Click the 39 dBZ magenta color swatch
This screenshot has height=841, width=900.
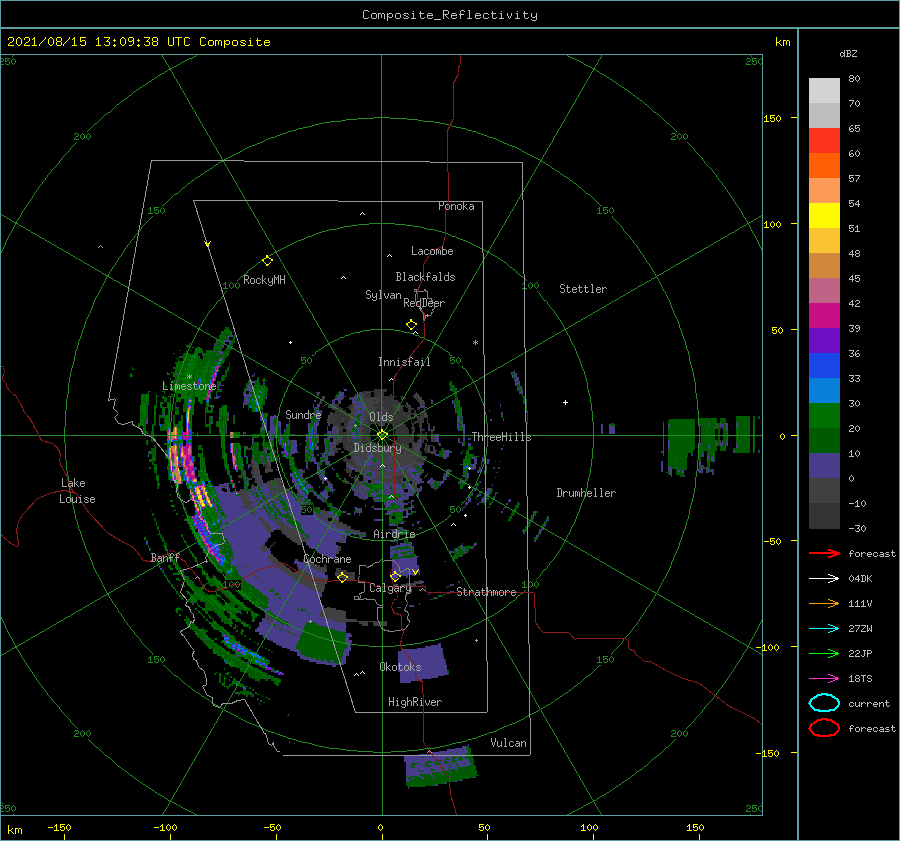point(824,316)
